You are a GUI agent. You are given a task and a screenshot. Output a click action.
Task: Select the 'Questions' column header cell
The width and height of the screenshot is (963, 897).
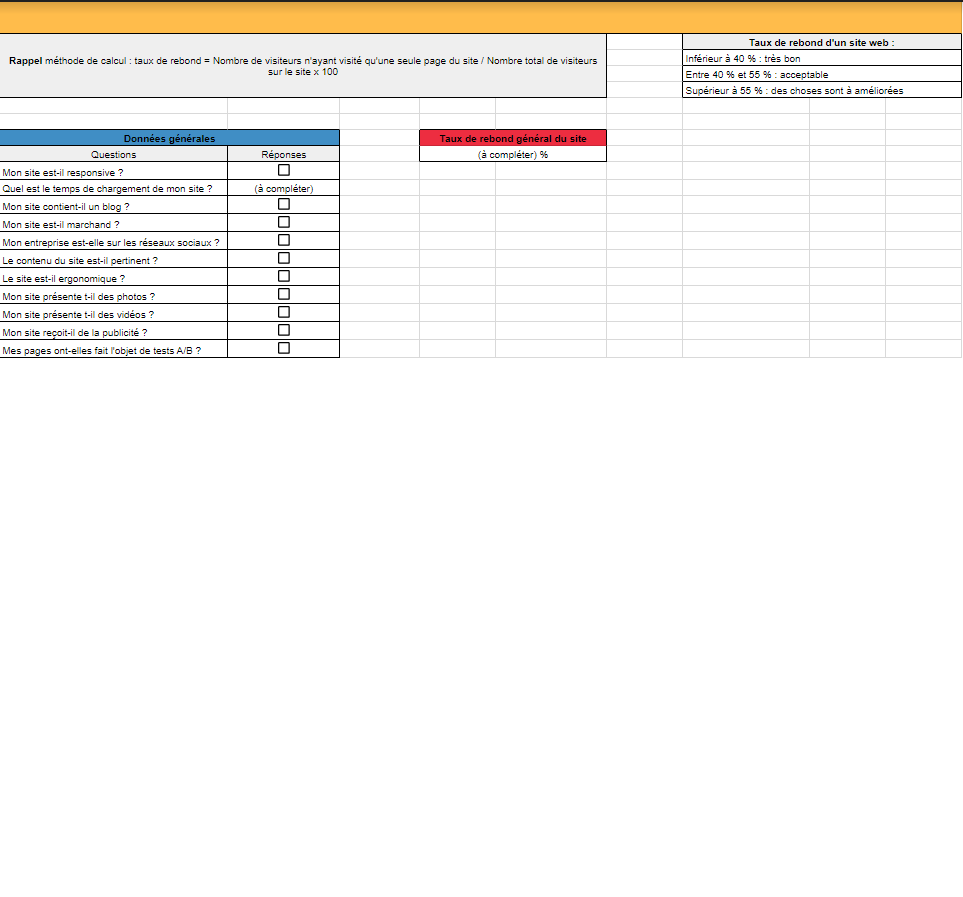(x=113, y=154)
